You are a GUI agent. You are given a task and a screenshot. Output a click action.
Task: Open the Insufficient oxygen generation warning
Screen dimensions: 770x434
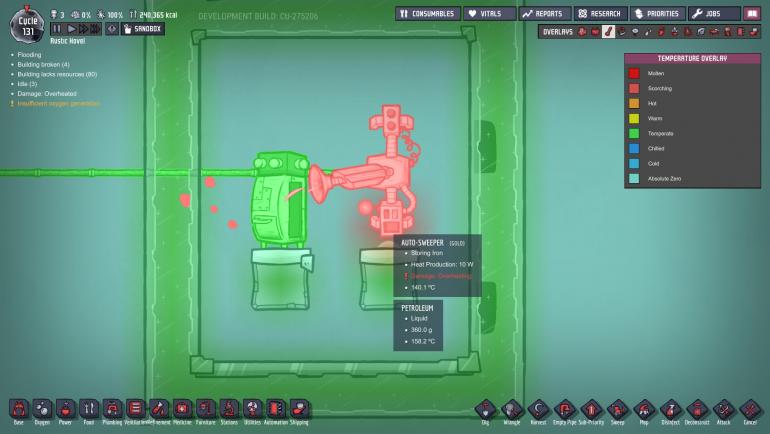tap(58, 103)
